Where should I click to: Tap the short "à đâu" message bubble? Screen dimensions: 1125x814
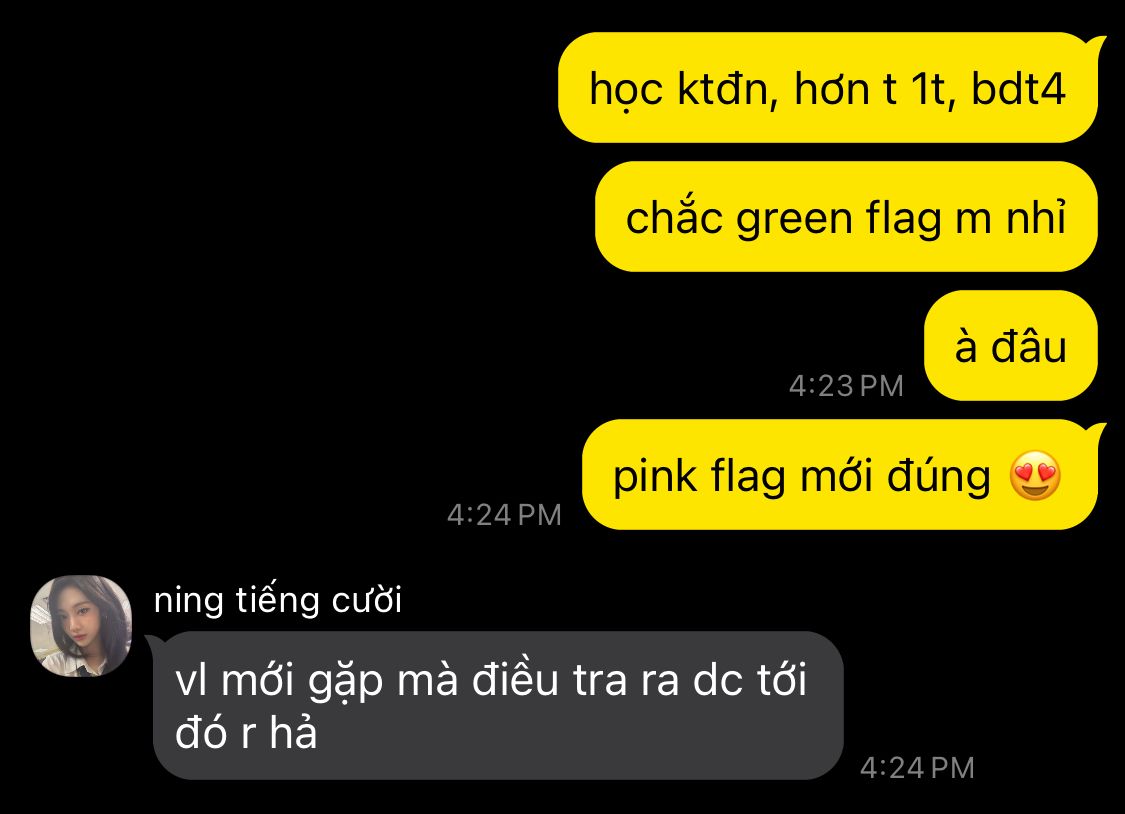point(1011,346)
